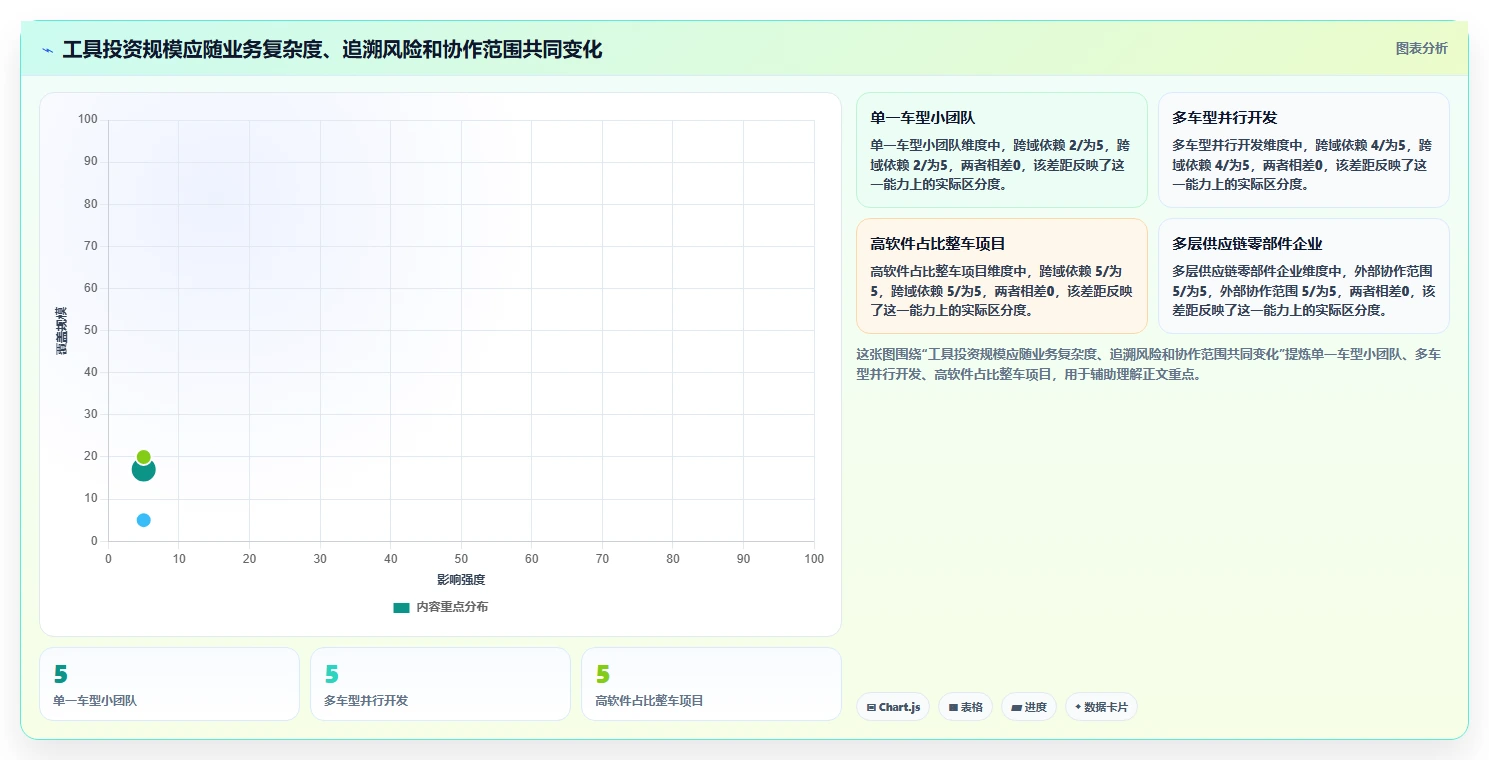The width and height of the screenshot is (1489, 760).
Task: Select the Chart.js tag chip
Action: 893,707
